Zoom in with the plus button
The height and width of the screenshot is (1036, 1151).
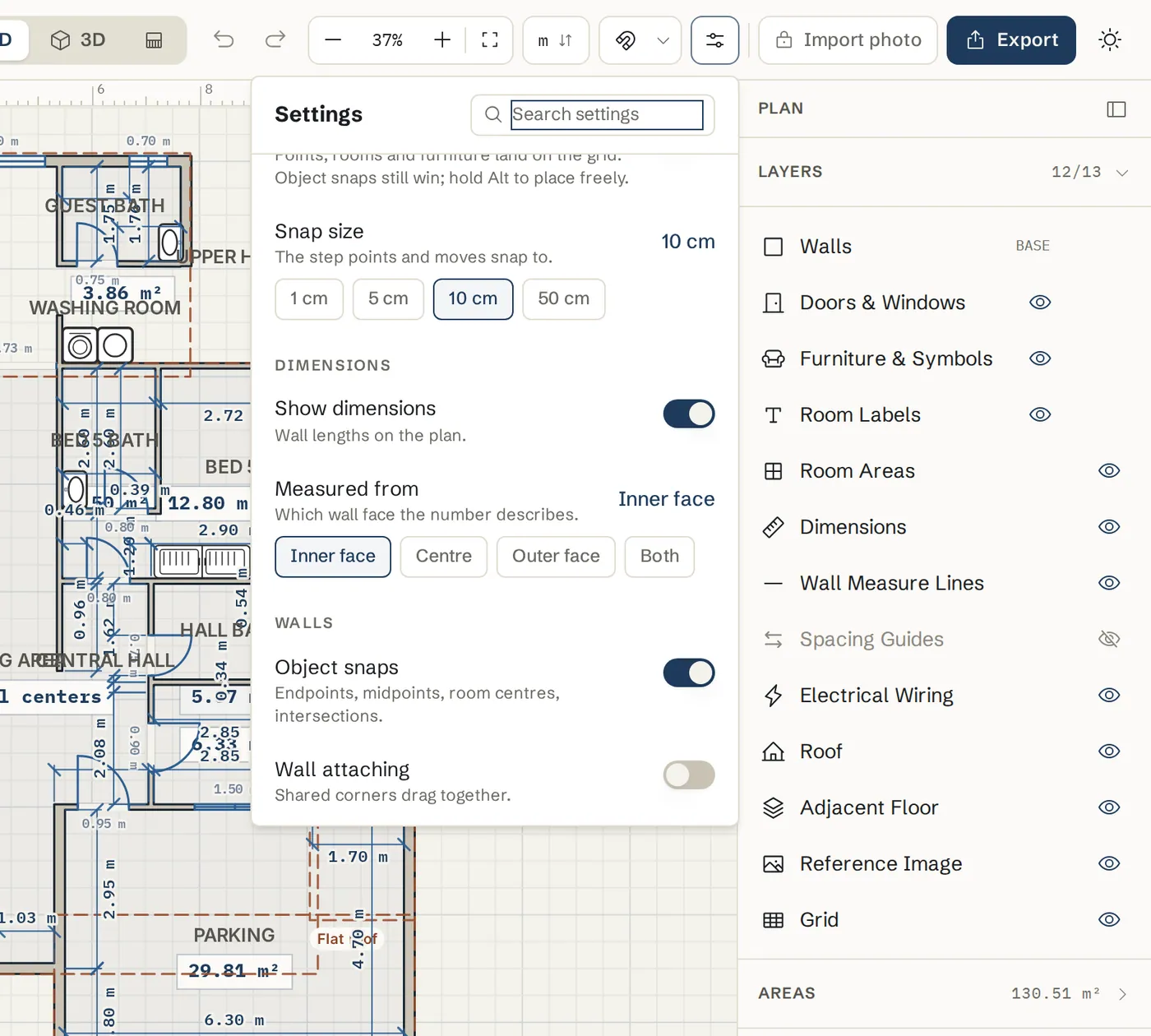[442, 39]
